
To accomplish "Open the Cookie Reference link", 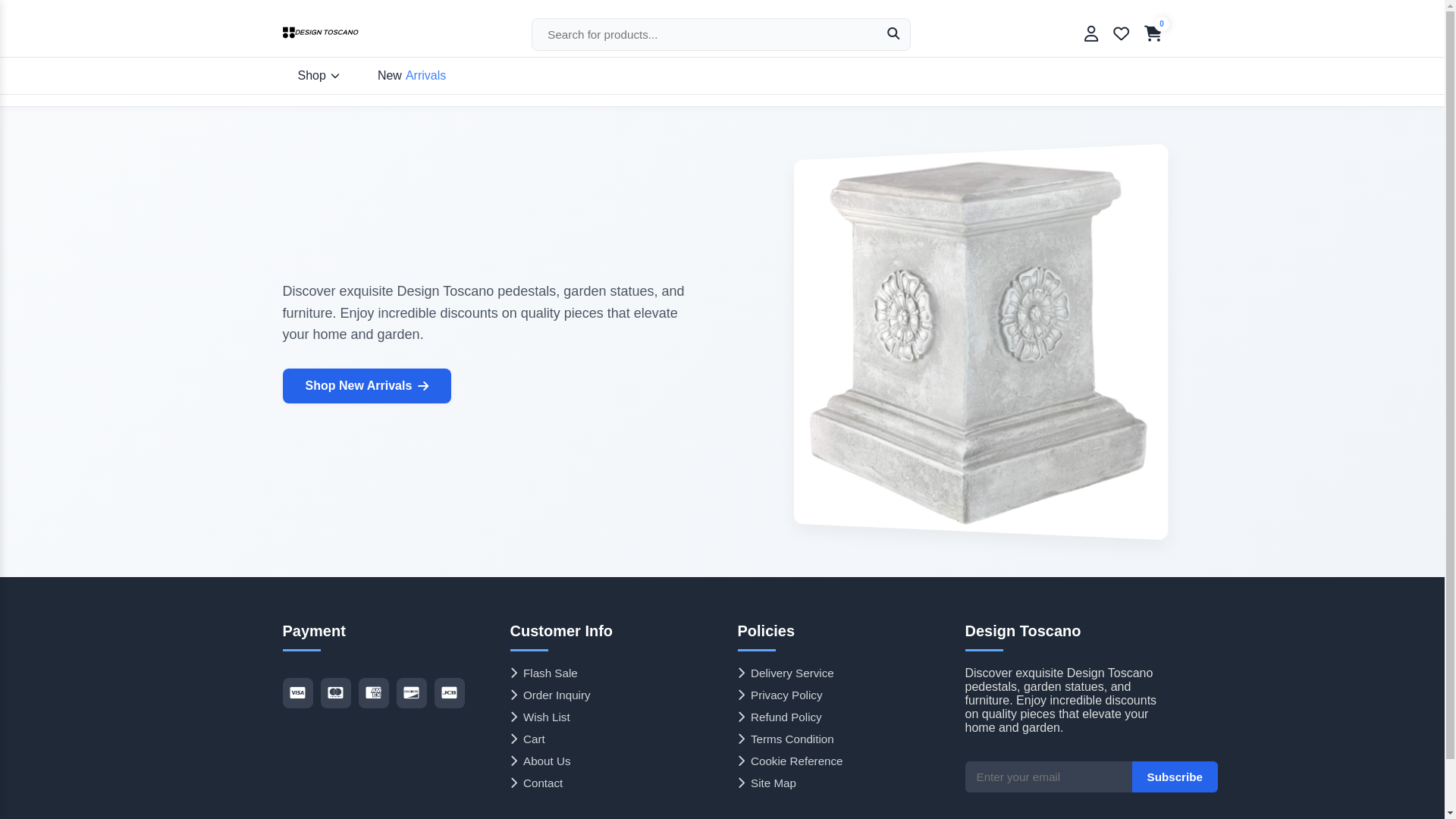I will click(790, 761).
